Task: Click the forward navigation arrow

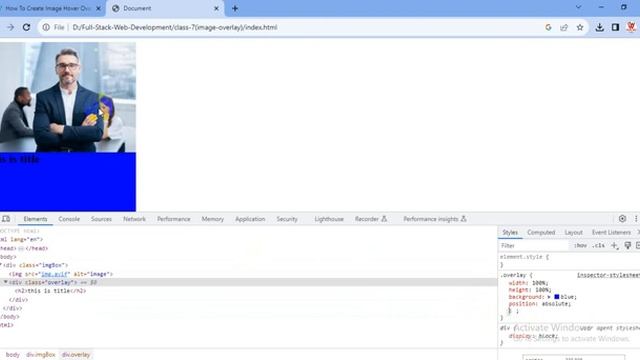Action: click(x=10, y=27)
